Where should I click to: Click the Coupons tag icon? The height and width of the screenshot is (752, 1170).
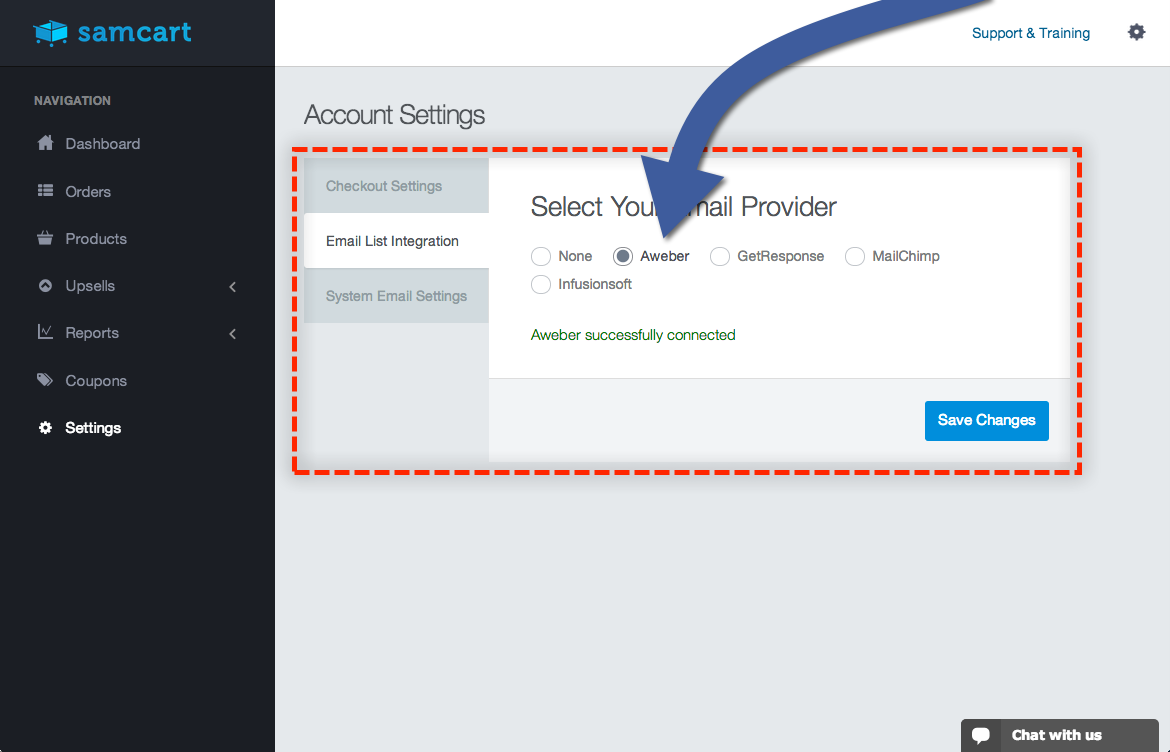click(46, 380)
